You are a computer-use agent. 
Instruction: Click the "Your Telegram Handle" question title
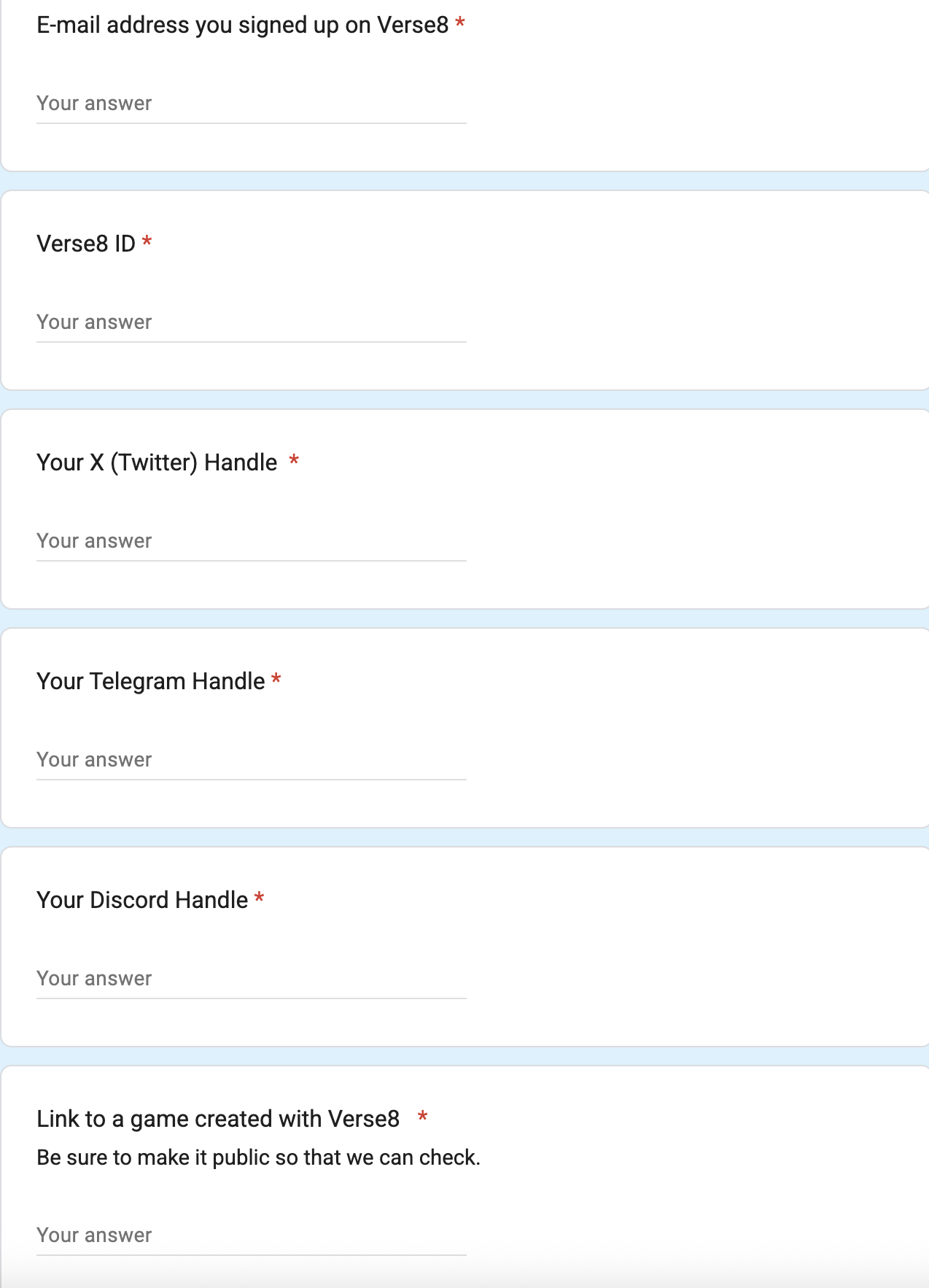click(151, 681)
